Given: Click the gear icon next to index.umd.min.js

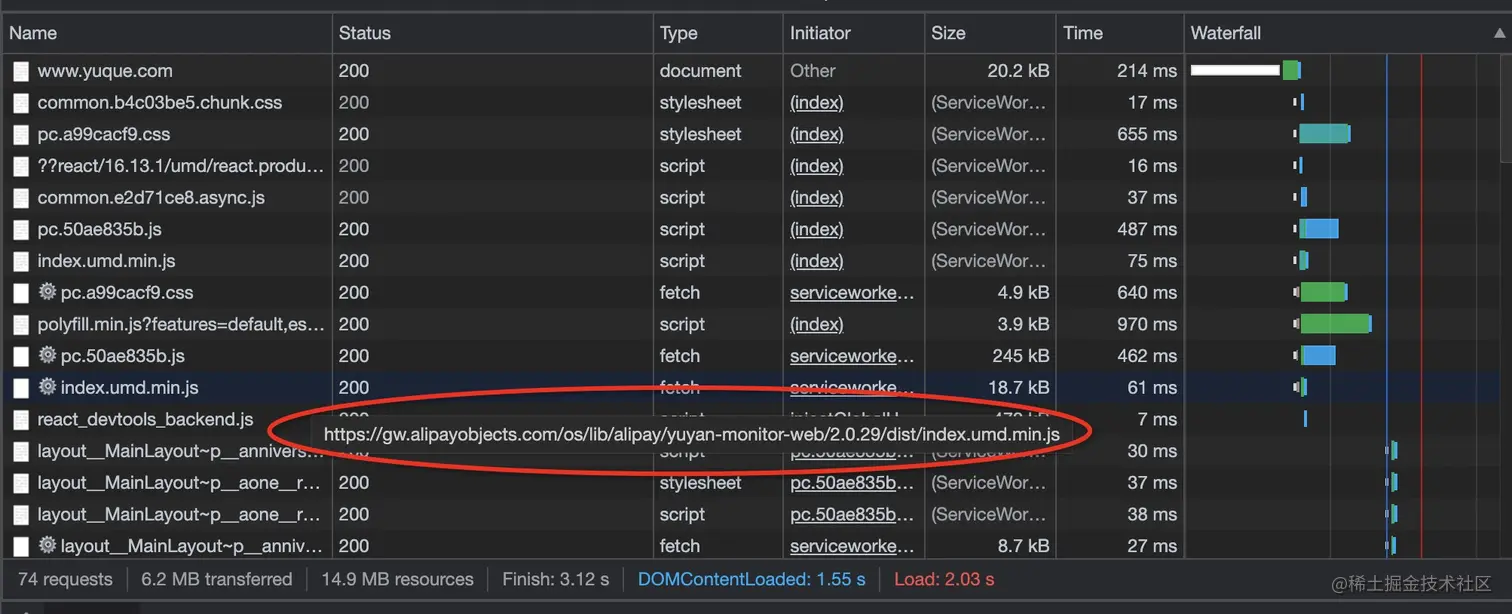Looking at the screenshot, I should point(47,388).
